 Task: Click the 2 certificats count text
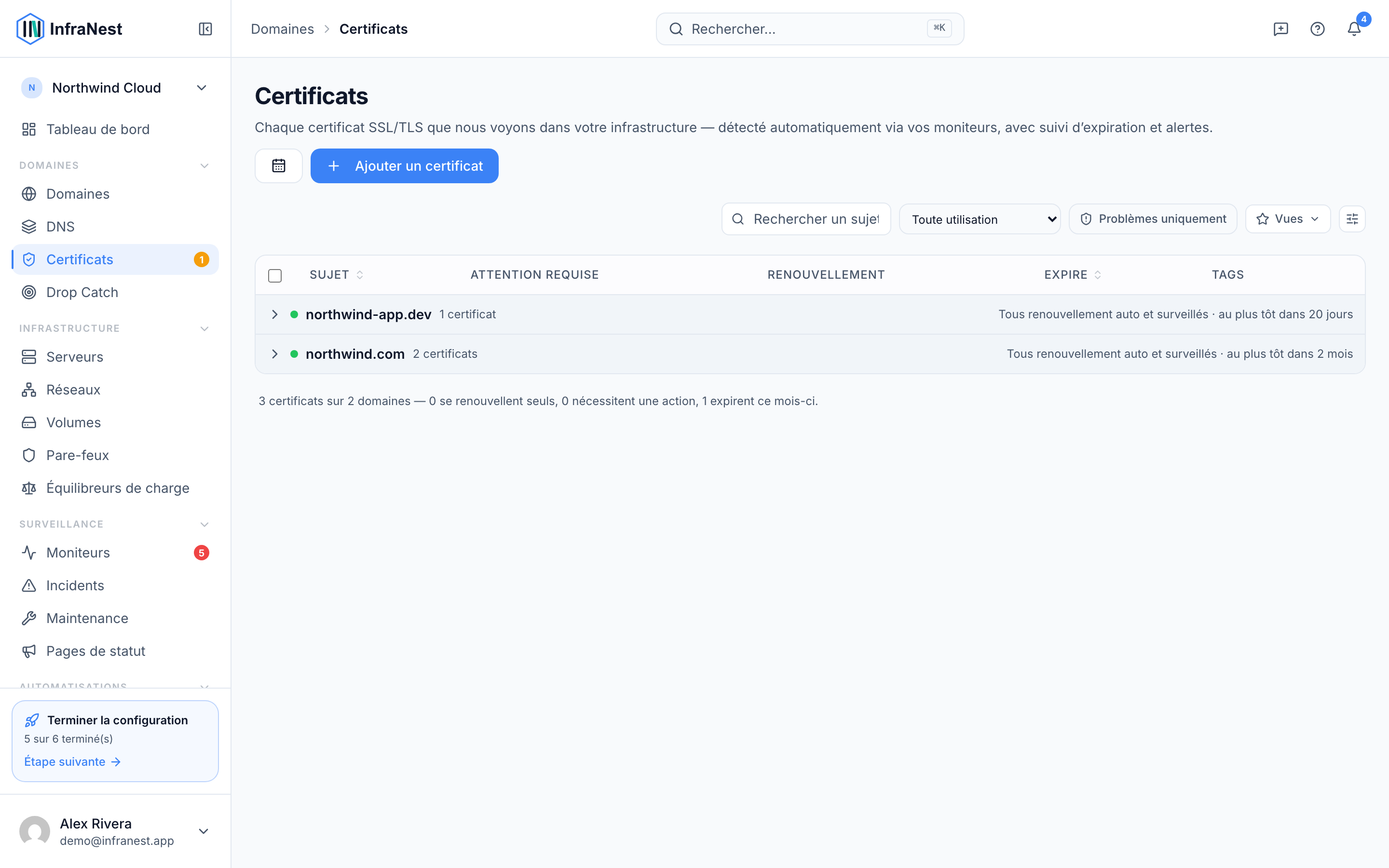pos(445,354)
